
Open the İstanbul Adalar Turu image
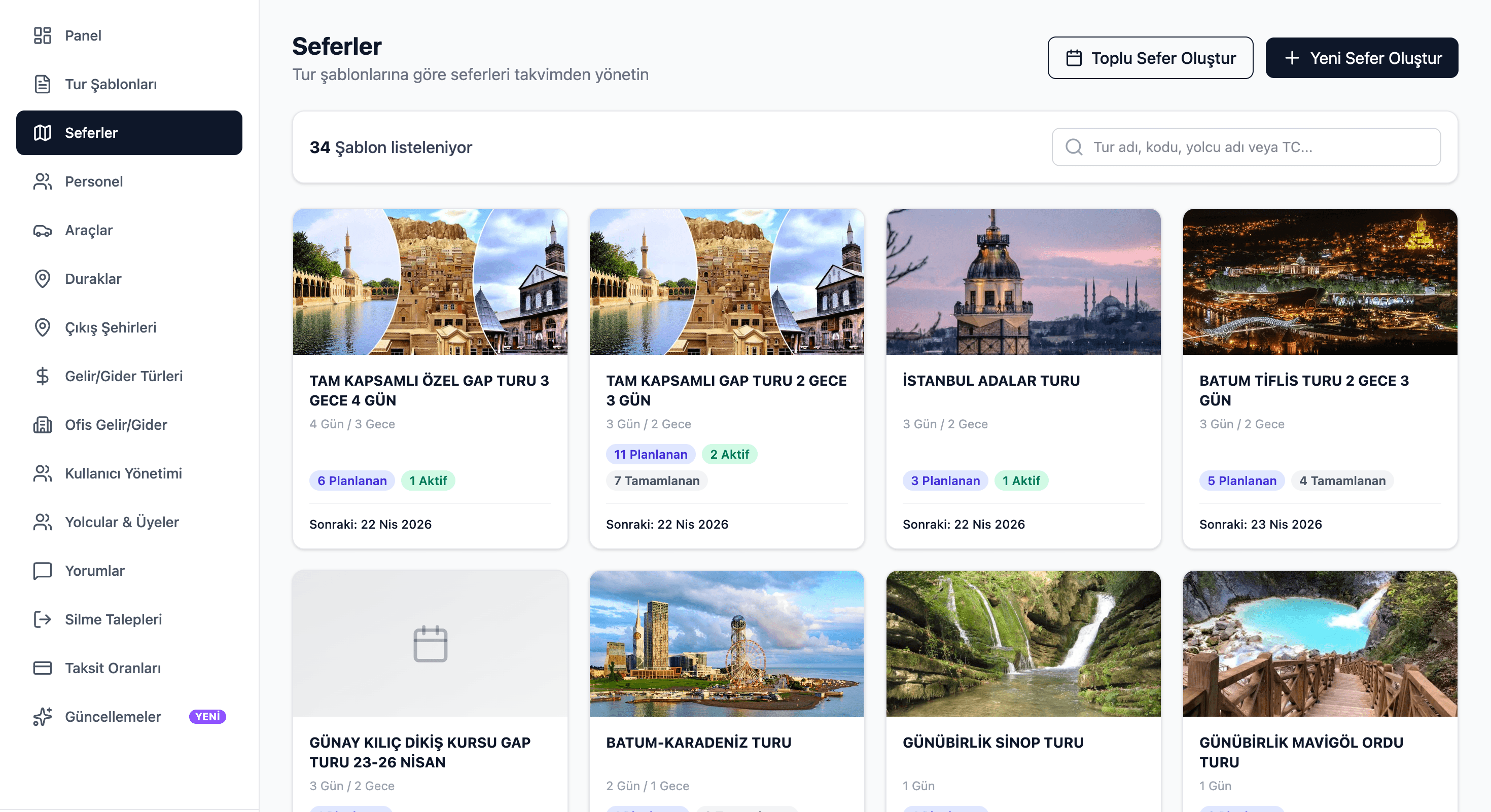point(1023,282)
